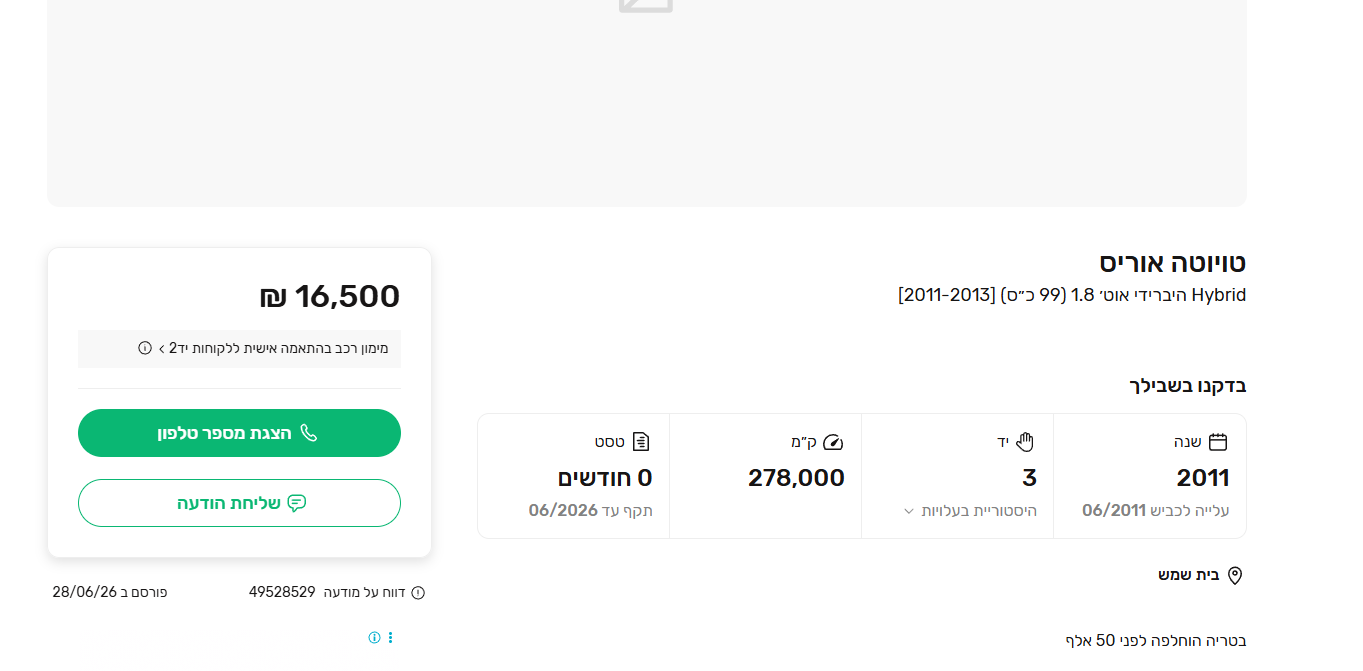Click the 16,500 ₪ price
Viewport: 1363px width, 671px height.
tap(330, 296)
